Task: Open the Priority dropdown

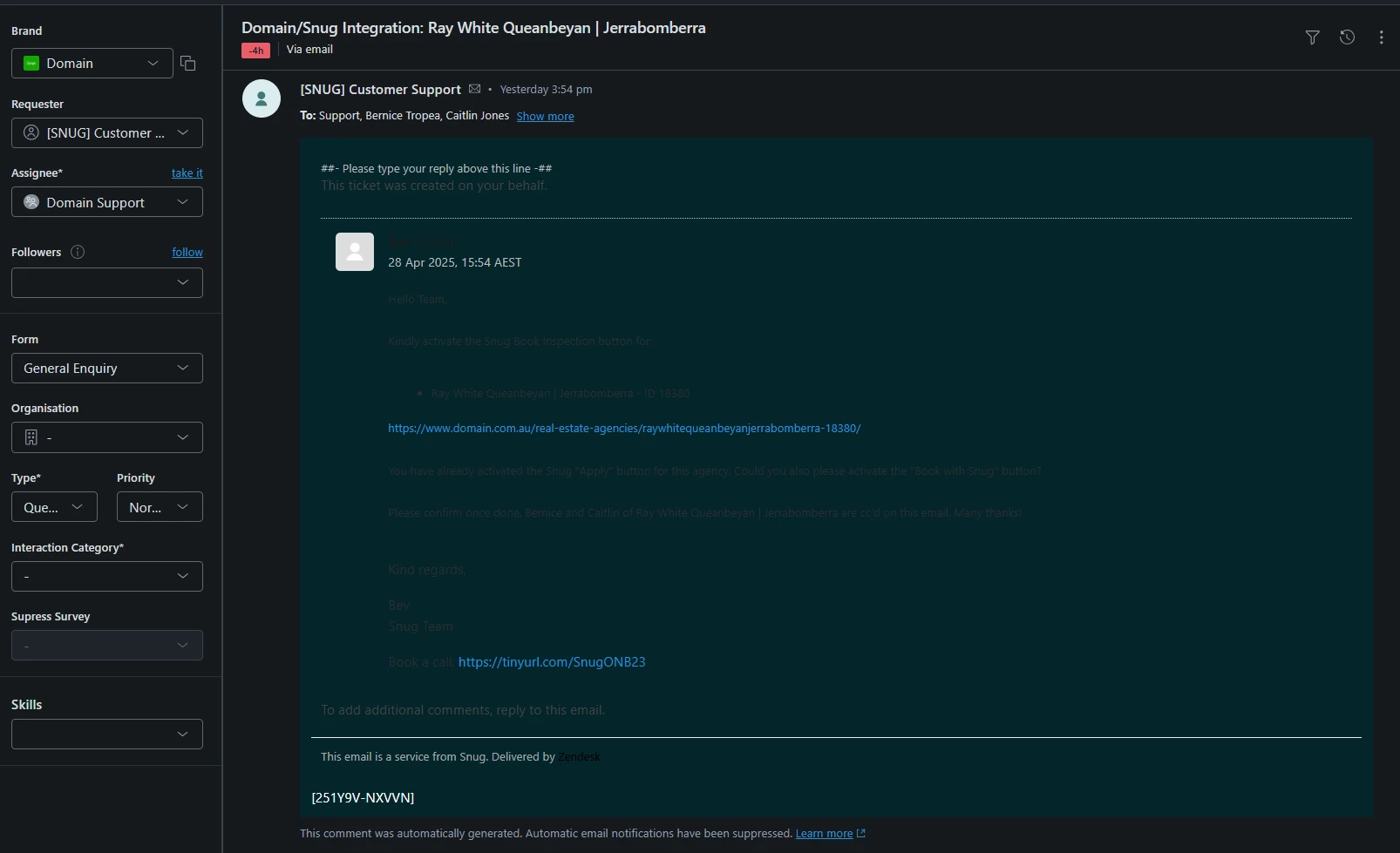Action: point(160,507)
